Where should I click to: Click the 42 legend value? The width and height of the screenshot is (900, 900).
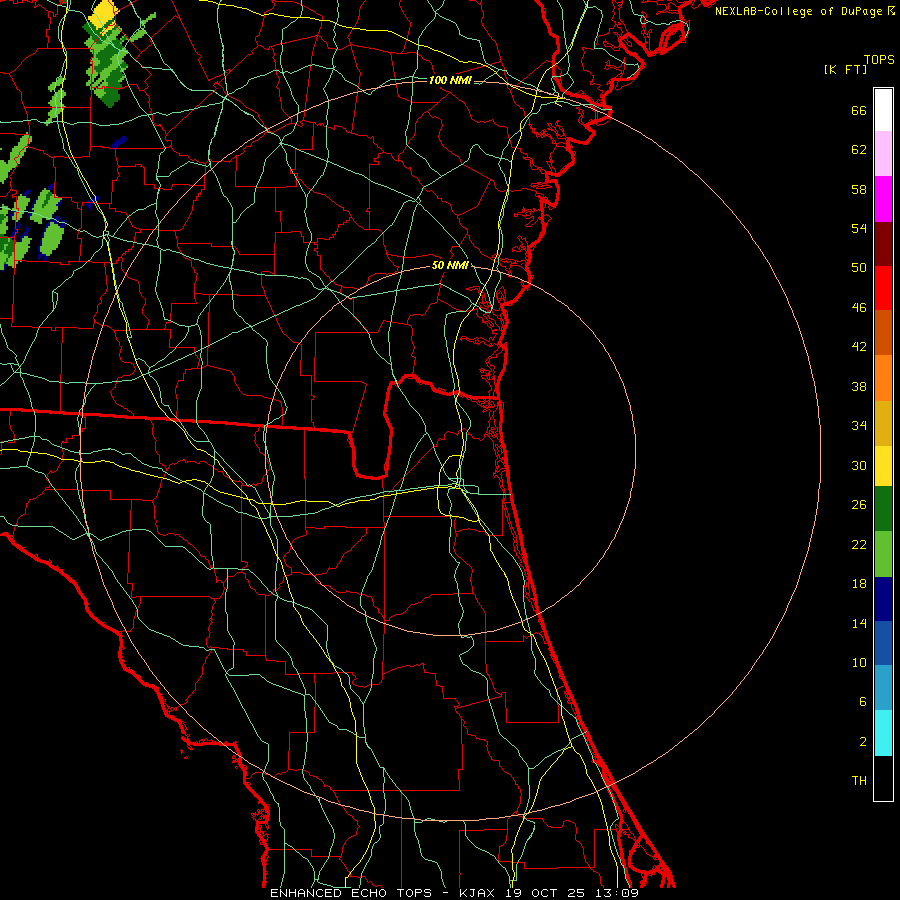tap(859, 347)
